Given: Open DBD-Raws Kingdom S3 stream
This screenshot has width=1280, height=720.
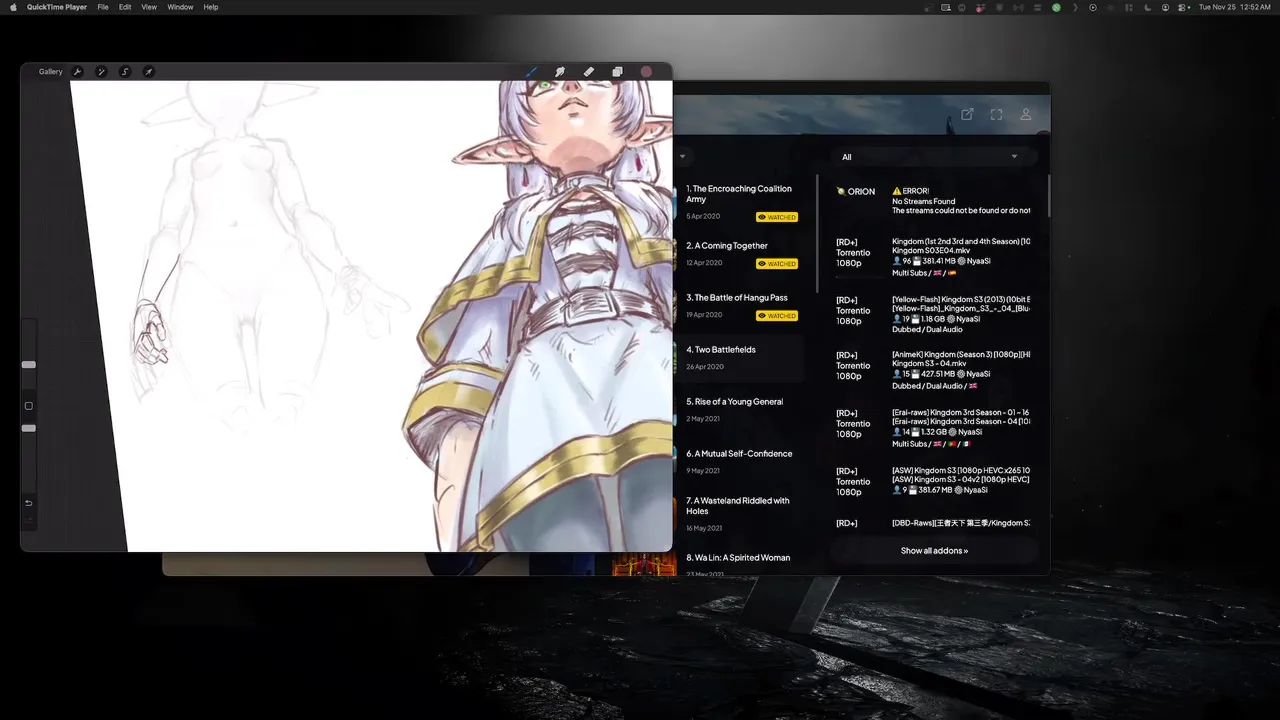Looking at the screenshot, I should click(932, 523).
